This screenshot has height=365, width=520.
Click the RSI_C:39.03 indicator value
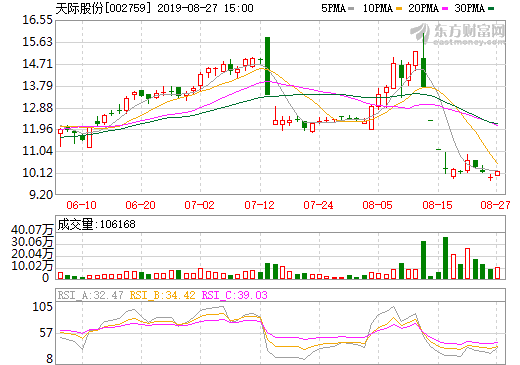(235, 295)
